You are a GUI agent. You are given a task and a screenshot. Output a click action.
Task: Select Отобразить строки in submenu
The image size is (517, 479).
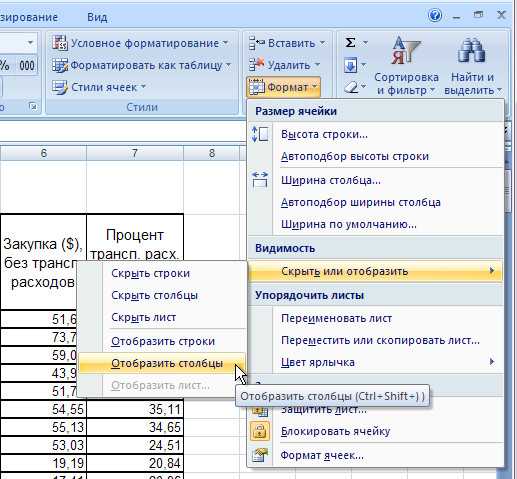(162, 341)
